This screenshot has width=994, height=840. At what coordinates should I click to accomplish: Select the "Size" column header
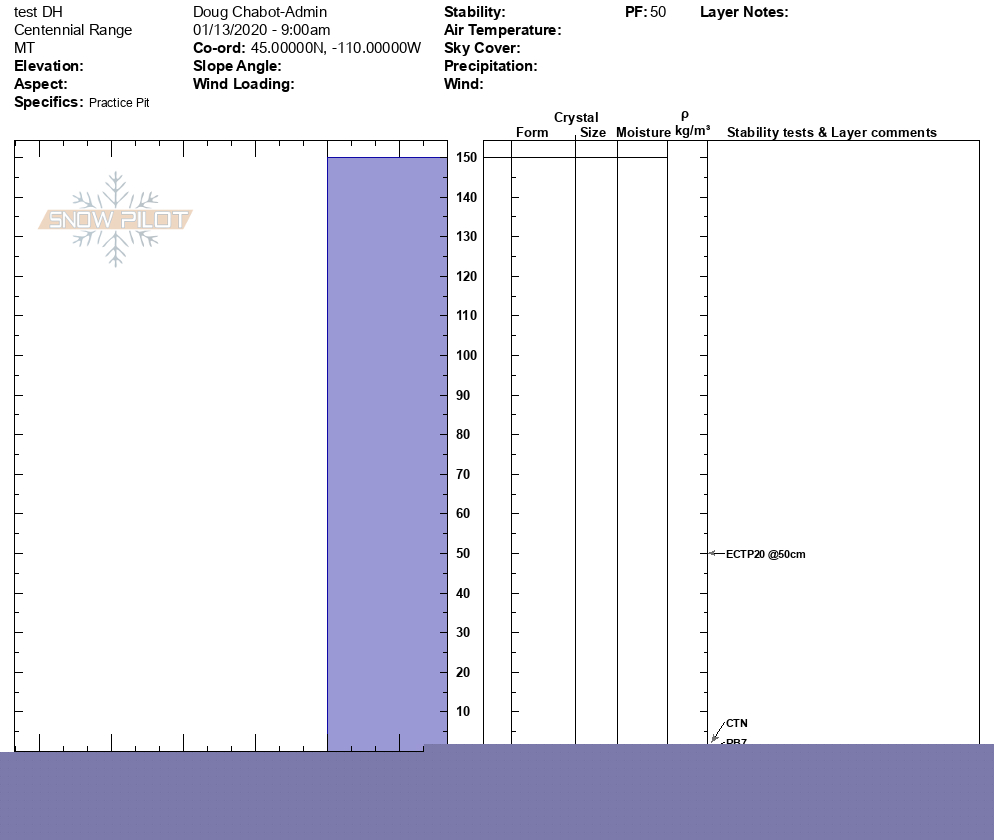point(593,132)
